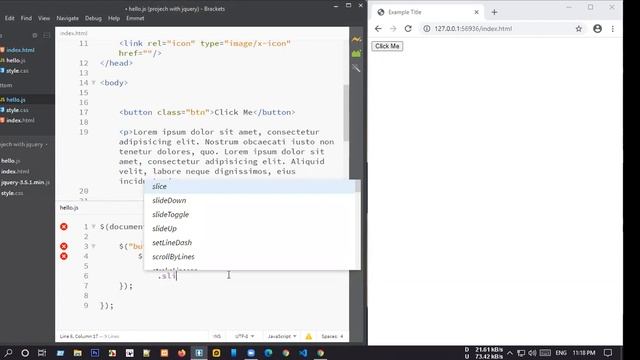
Task: Bookmark page with star icon
Action: (579, 29)
